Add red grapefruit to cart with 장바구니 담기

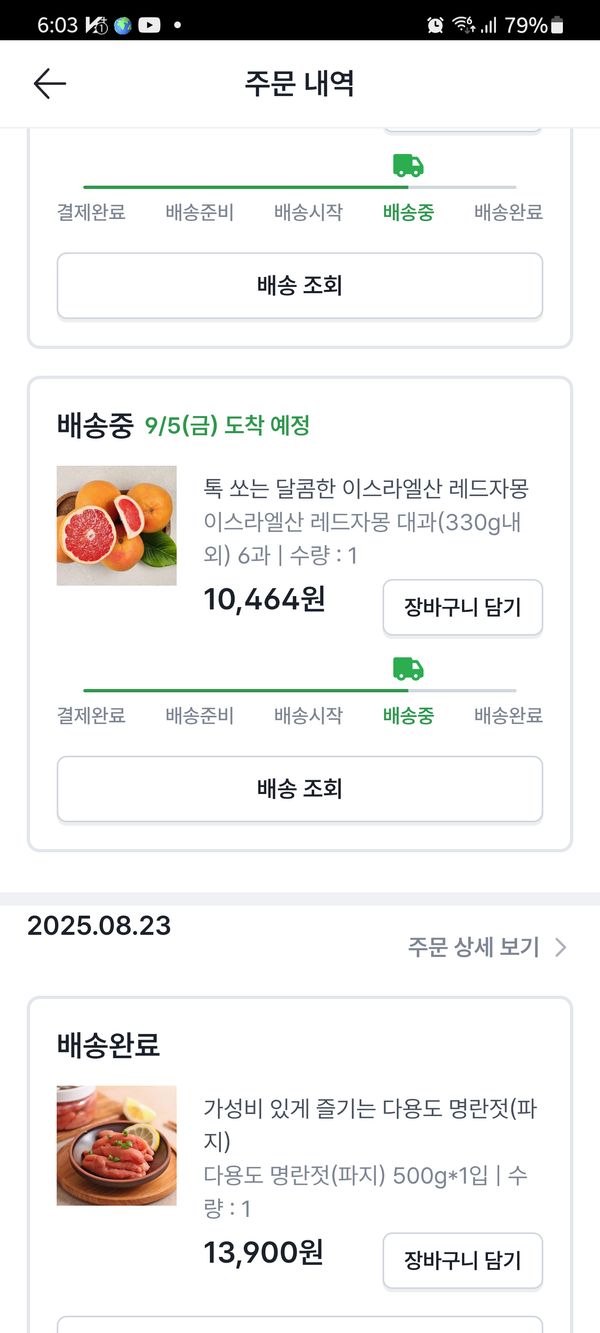462,607
